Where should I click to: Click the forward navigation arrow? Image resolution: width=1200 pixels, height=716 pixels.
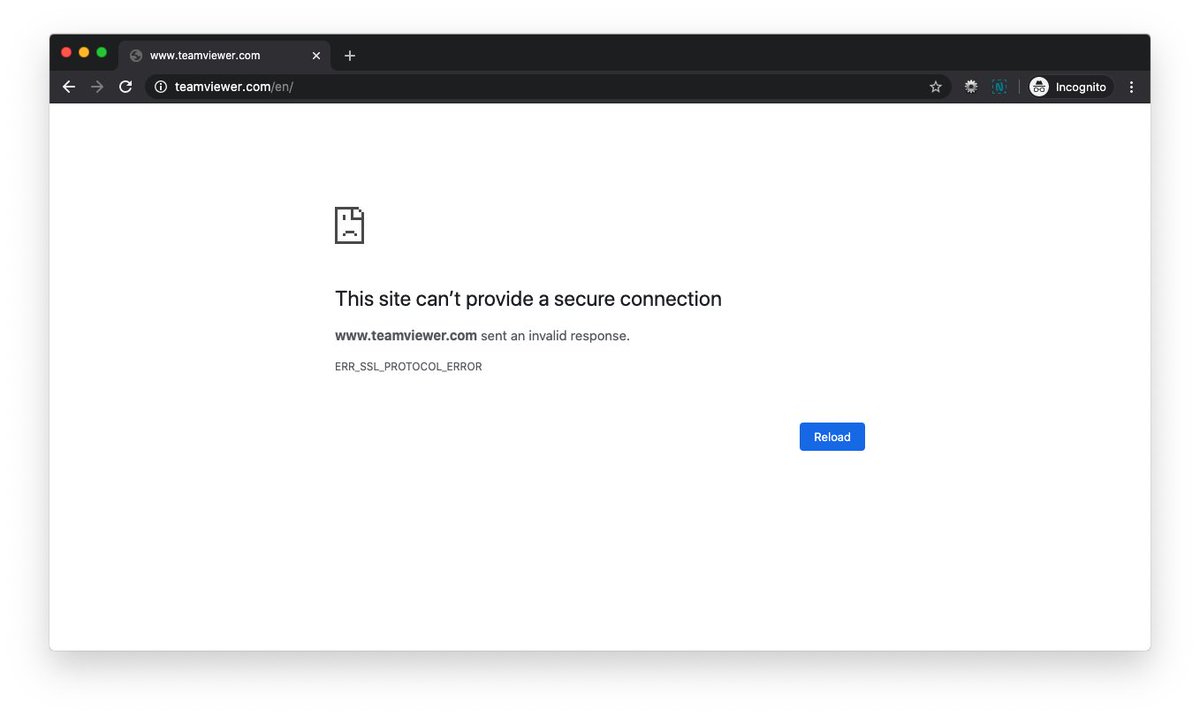pos(97,87)
